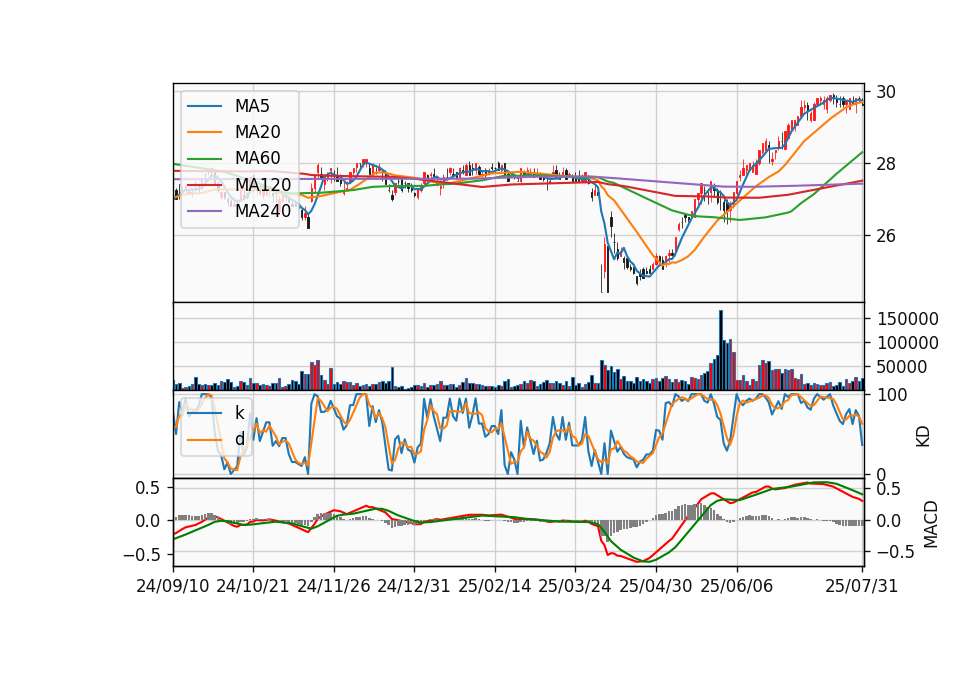This screenshot has width=960, height=690.
Task: Click the left MACD axis value −0.5
Action: tap(141, 555)
